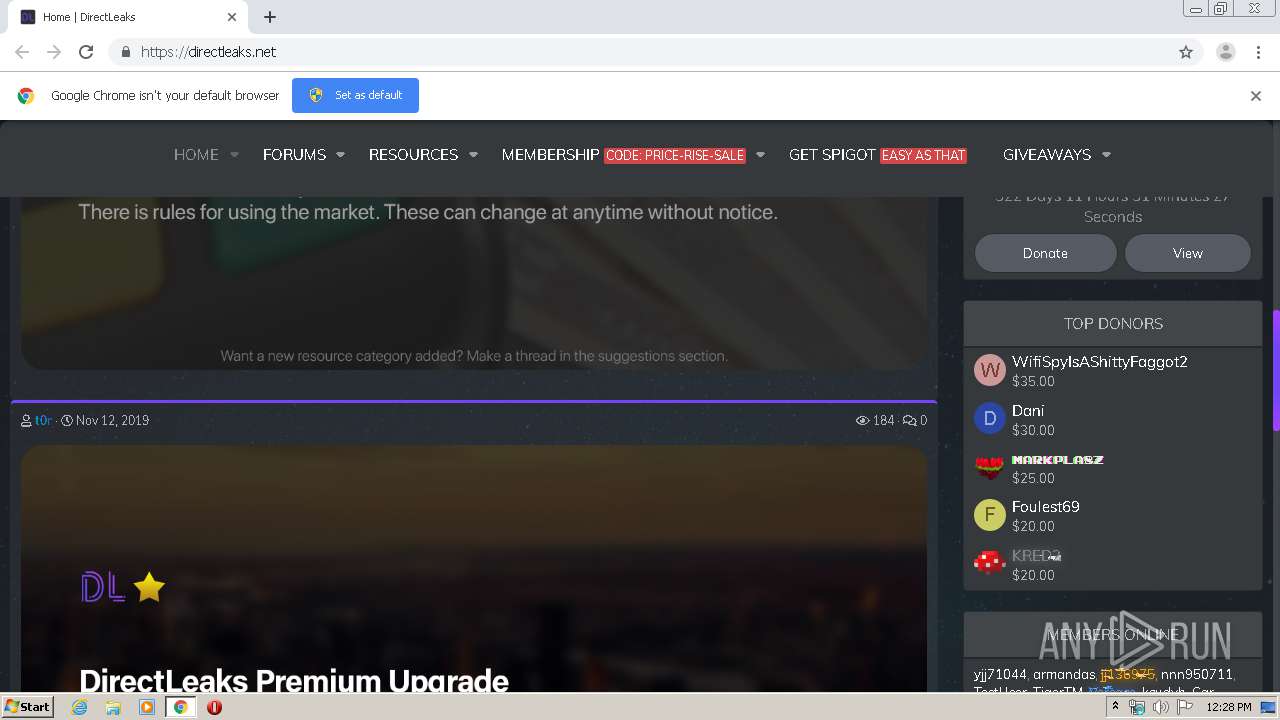Click the page vertical scrollbar thumb
The image size is (1280, 720).
point(1275,370)
